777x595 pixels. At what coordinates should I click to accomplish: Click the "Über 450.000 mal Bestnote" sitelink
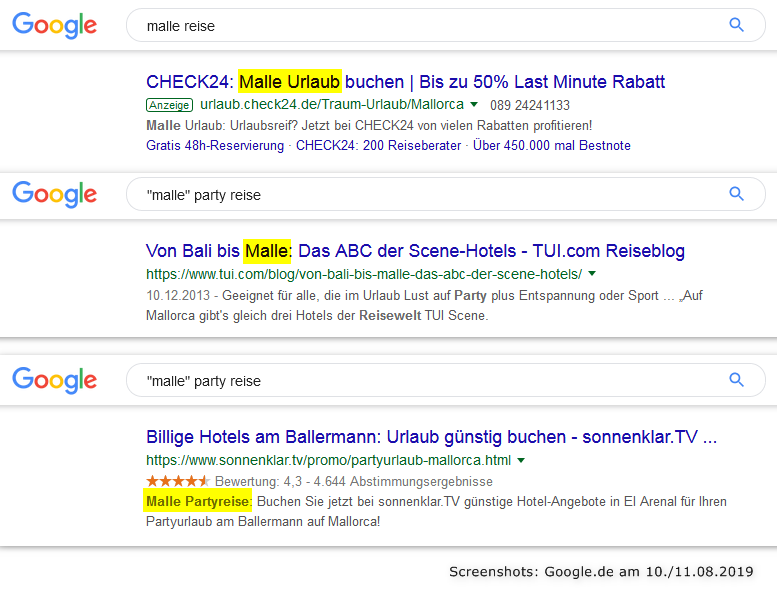click(552, 146)
